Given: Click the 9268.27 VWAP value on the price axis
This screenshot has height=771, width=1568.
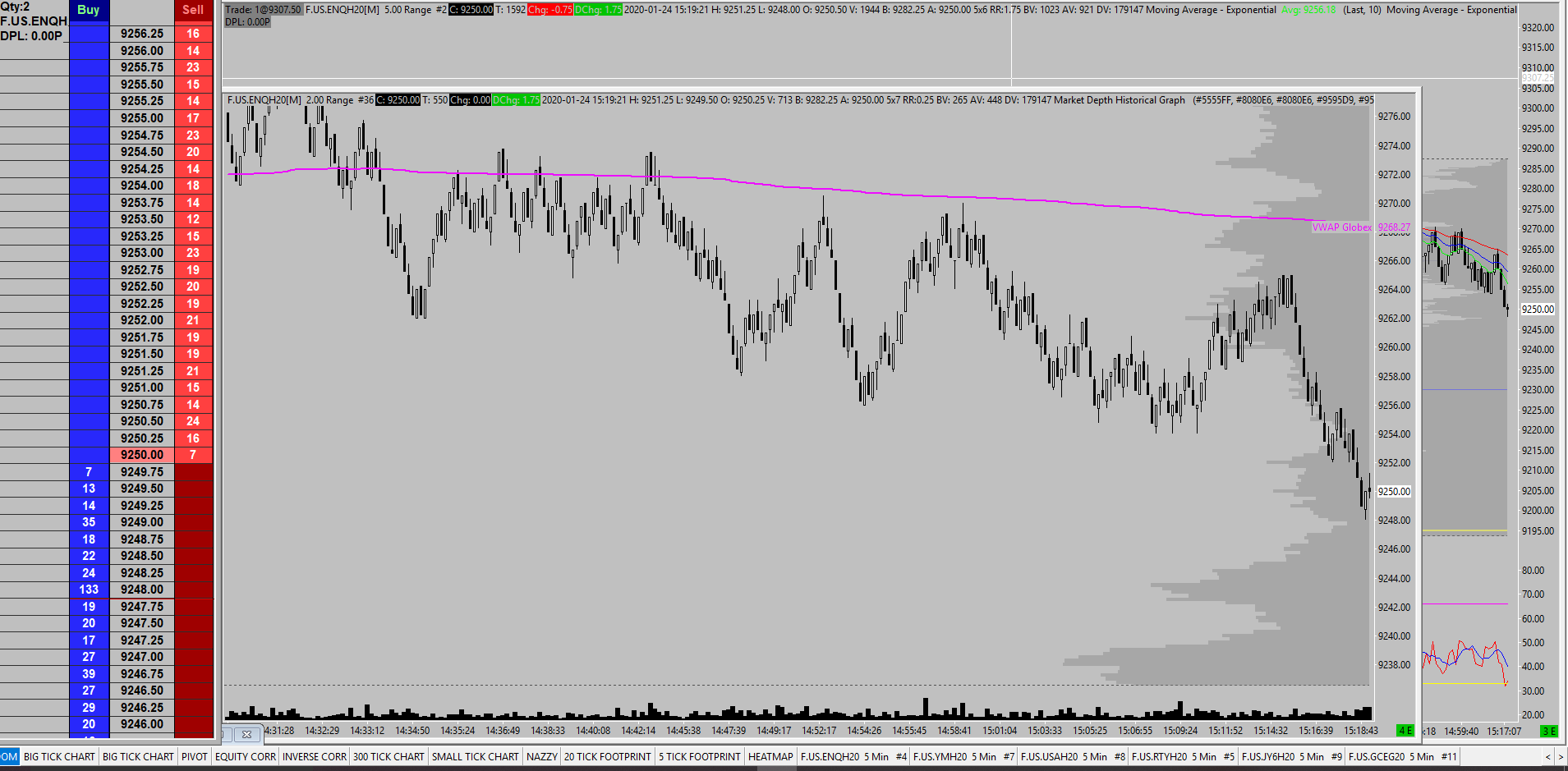Looking at the screenshot, I should [x=1394, y=227].
